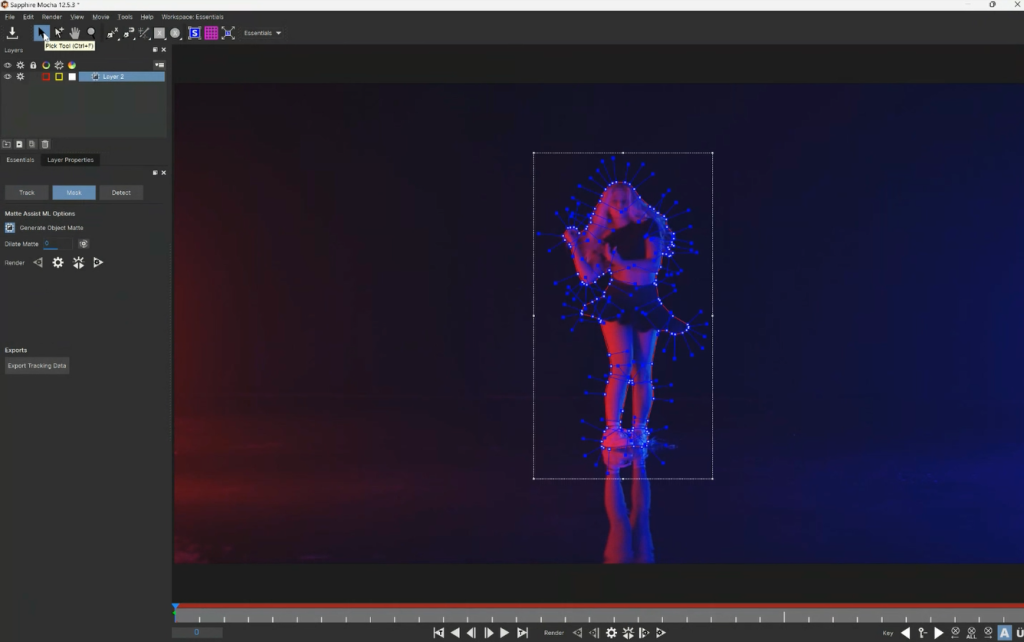Click Layer 2 red color swatch
Viewport: 1024px width, 642px height.
[46, 77]
